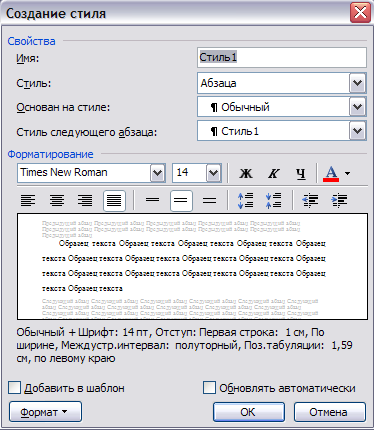Toggle underline Ч formatting
The height and width of the screenshot is (430, 374).
(x=301, y=173)
